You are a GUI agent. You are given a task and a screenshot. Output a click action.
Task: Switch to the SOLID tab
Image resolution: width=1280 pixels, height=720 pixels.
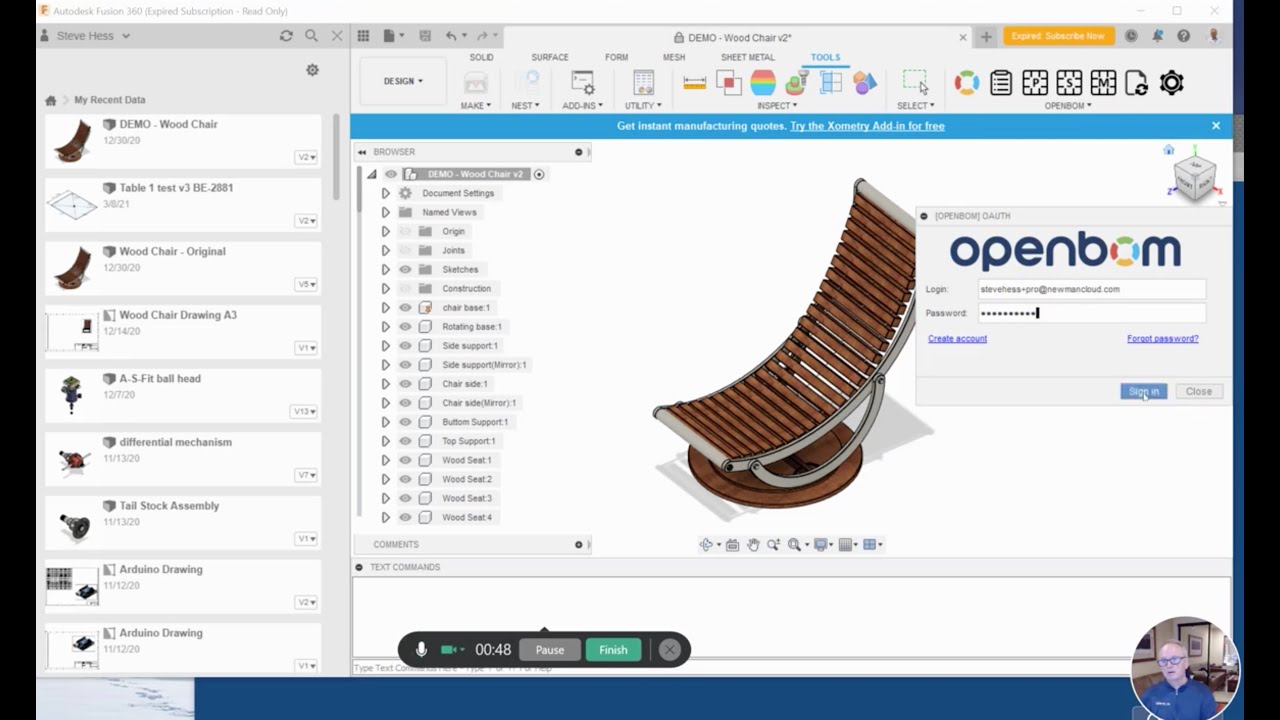point(482,57)
